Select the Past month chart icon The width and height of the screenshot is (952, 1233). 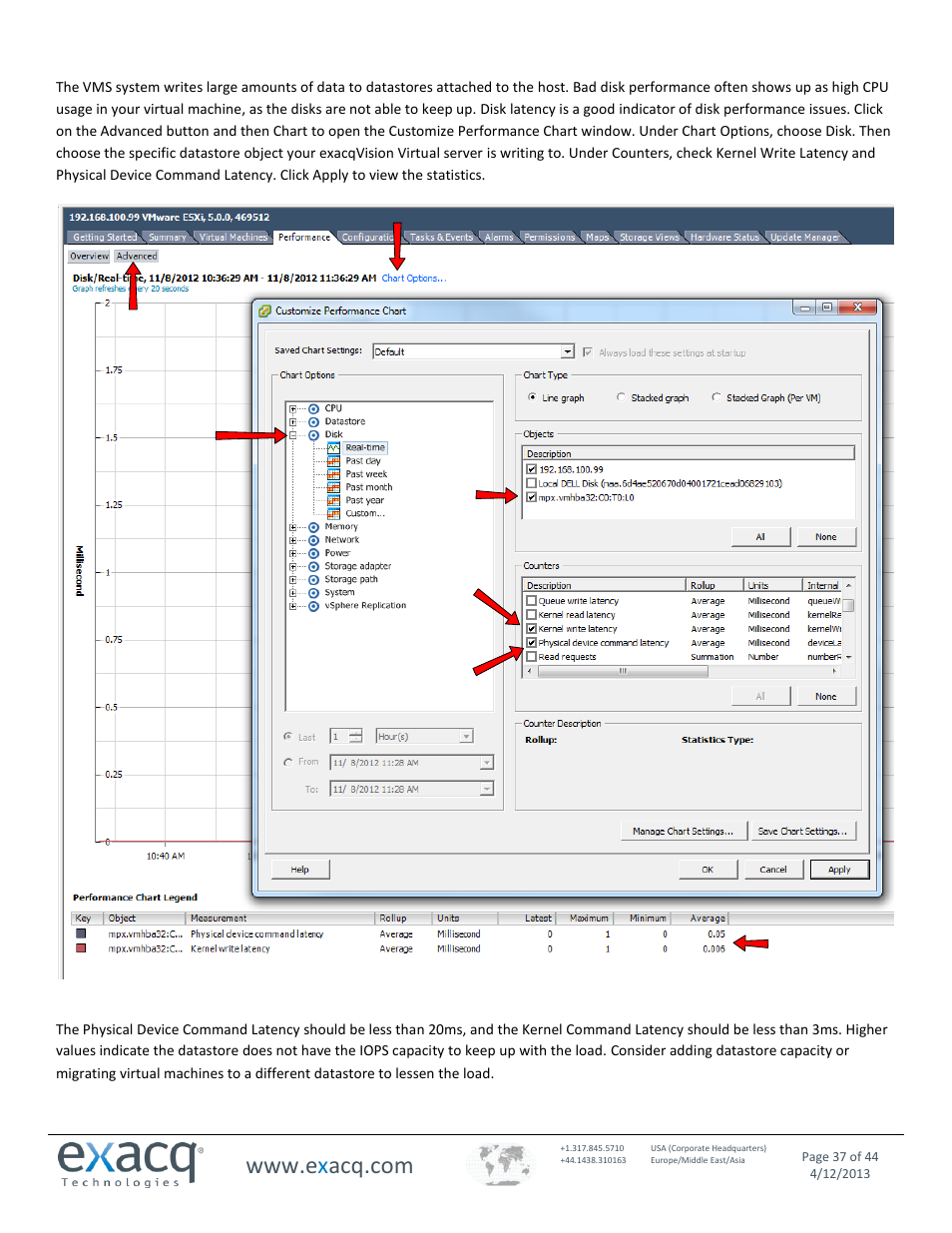334,487
